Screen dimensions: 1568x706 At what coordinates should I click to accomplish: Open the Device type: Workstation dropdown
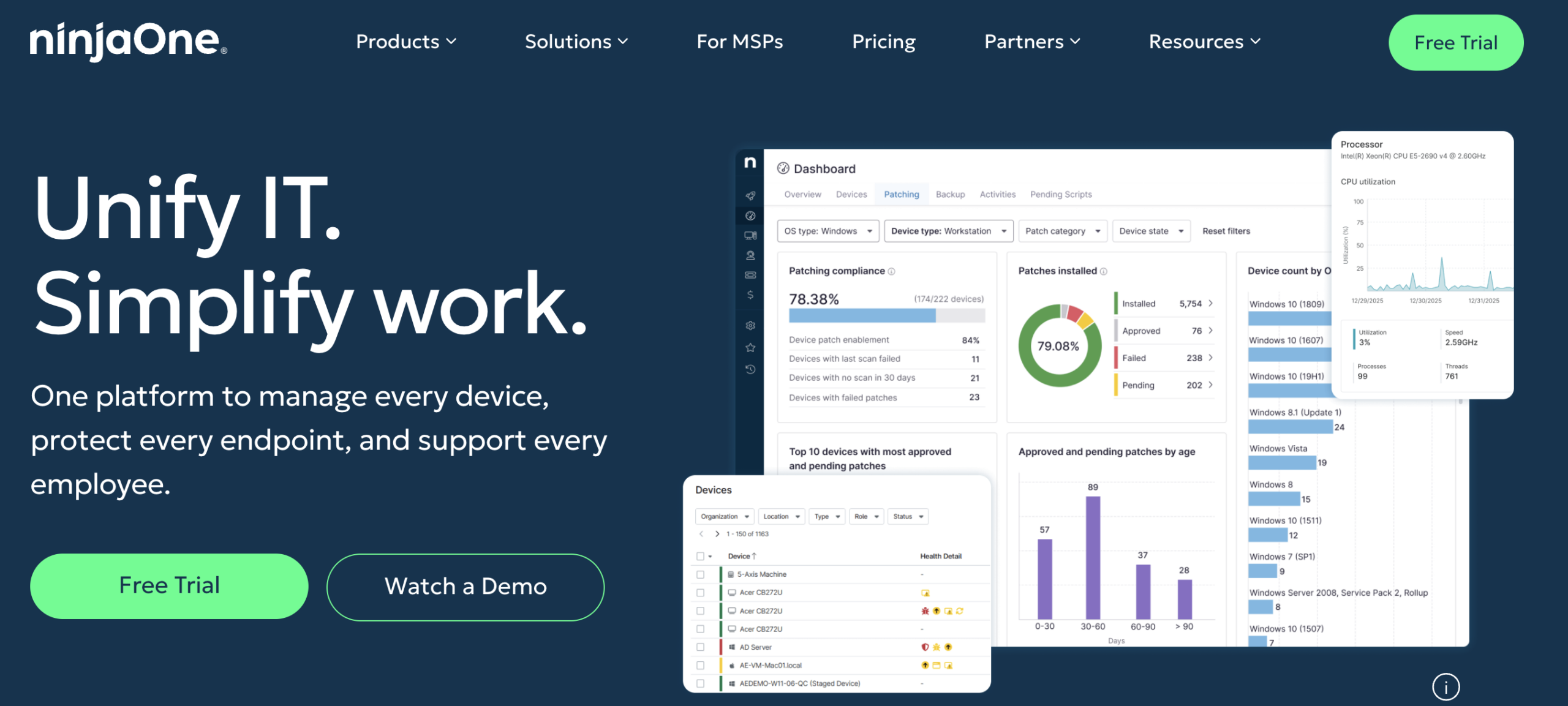point(949,231)
